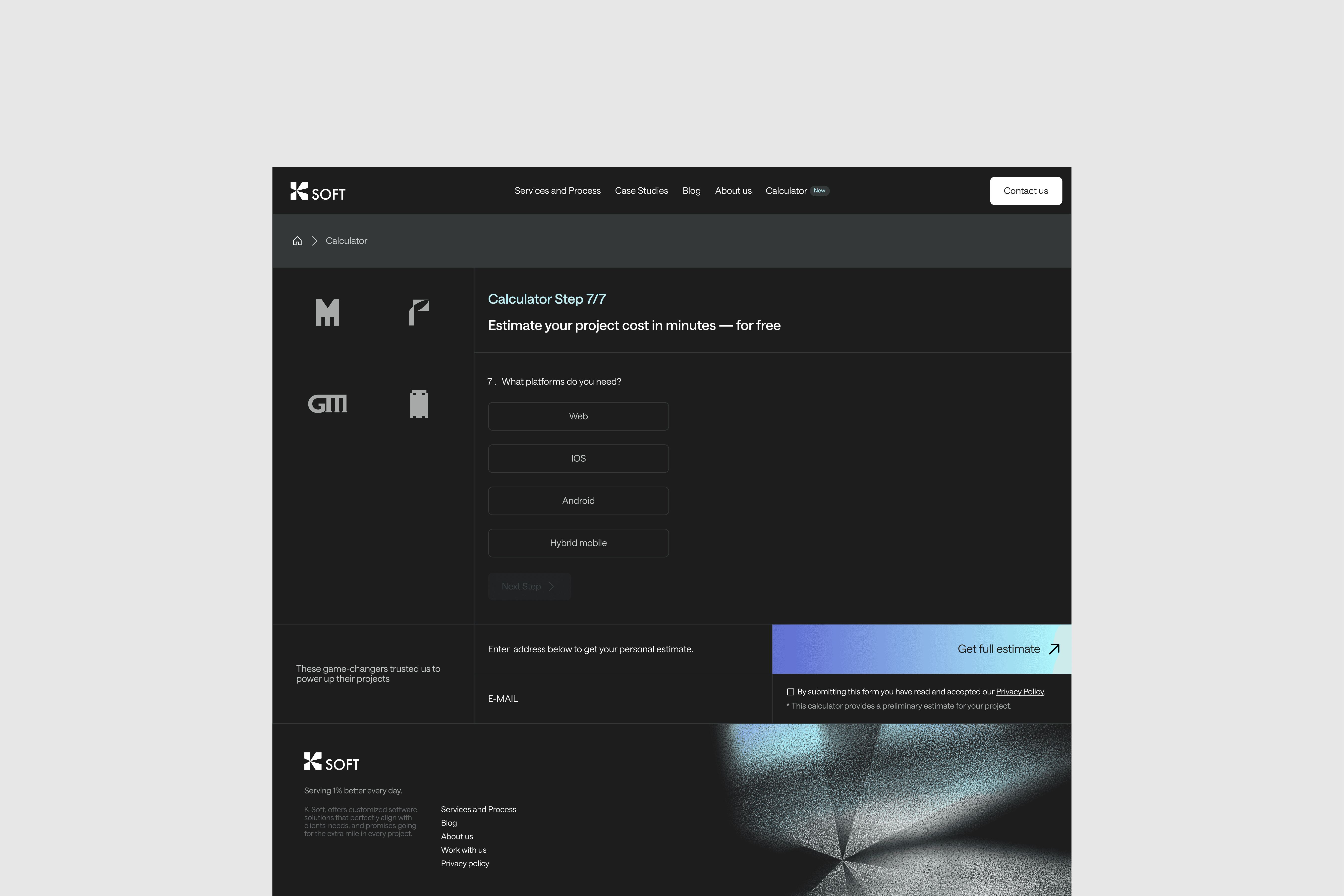Image resolution: width=1344 pixels, height=896 pixels.
Task: Open the Privacy Policy link in form
Action: 1019,692
